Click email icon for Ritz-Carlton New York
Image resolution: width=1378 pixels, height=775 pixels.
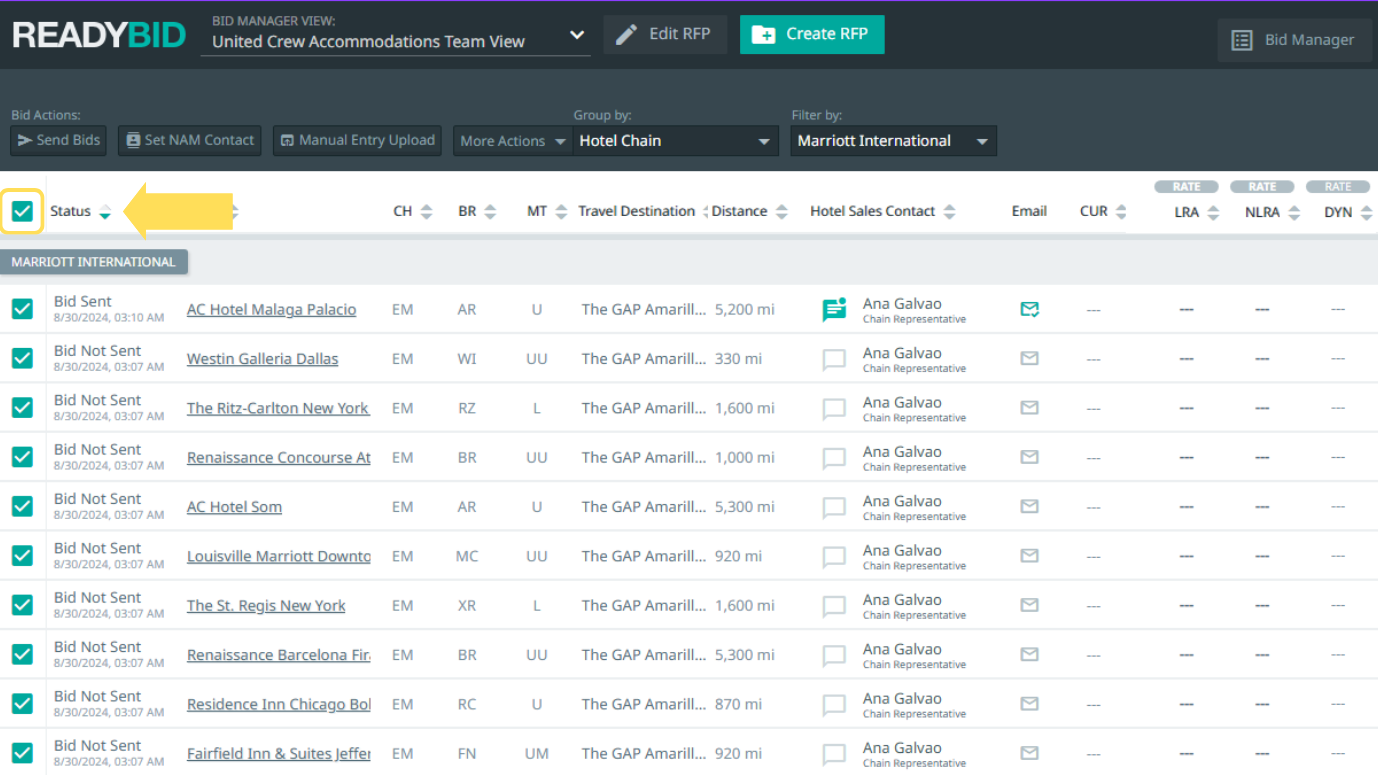coord(1029,407)
